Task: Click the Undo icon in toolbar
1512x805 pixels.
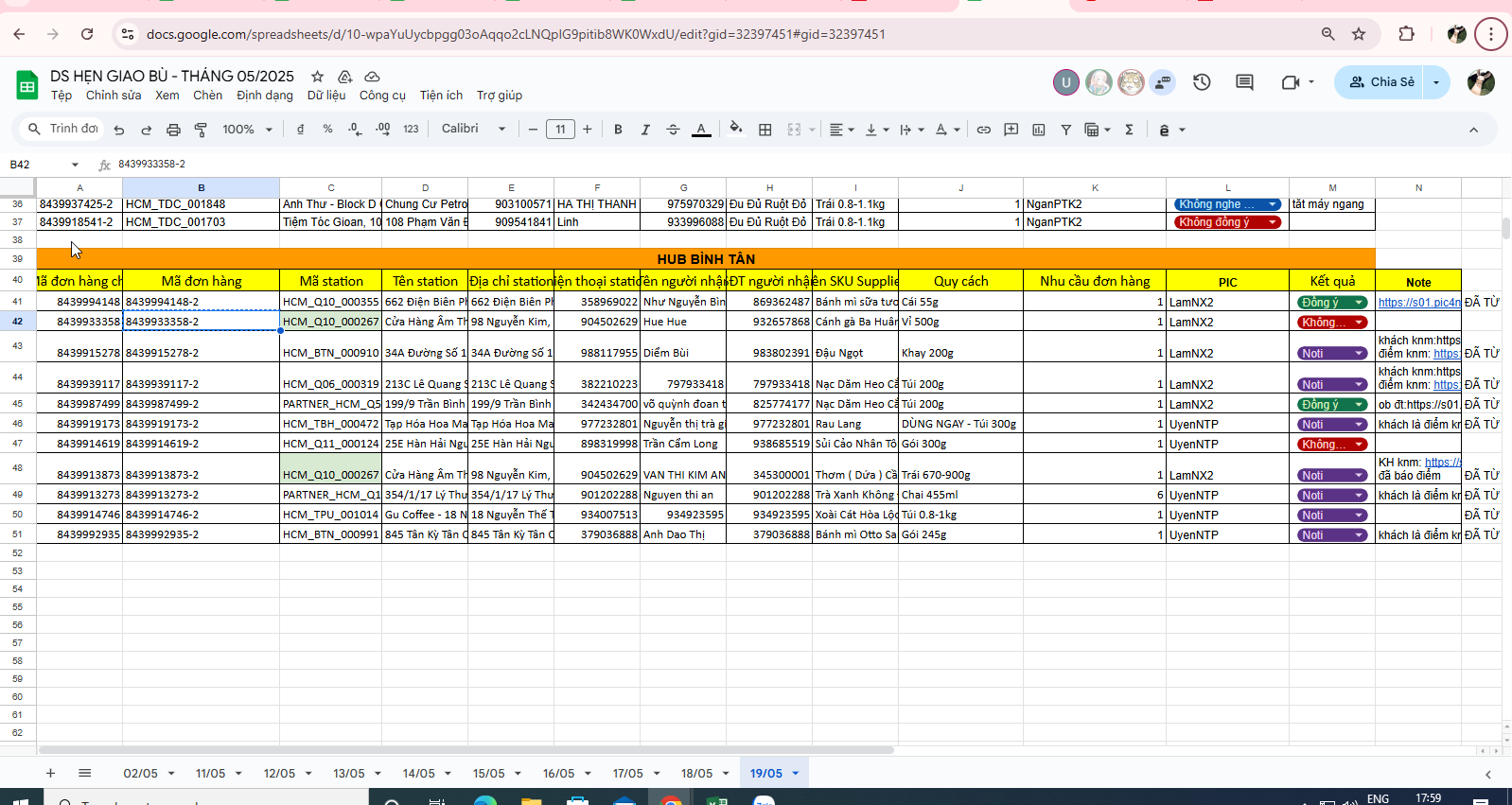Action: coord(118,130)
